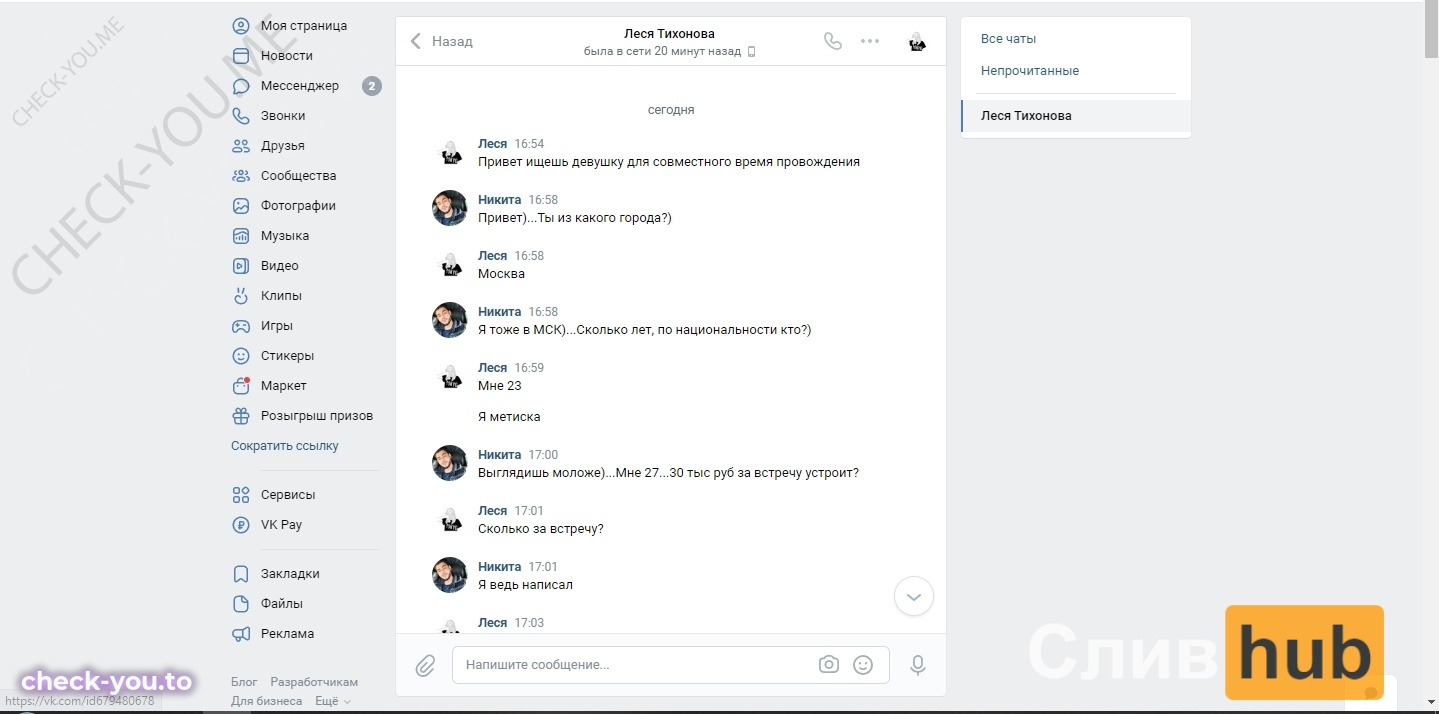Viewport: 1439px width, 714px height.
Task: Open the Market section icon
Action: tap(241, 386)
